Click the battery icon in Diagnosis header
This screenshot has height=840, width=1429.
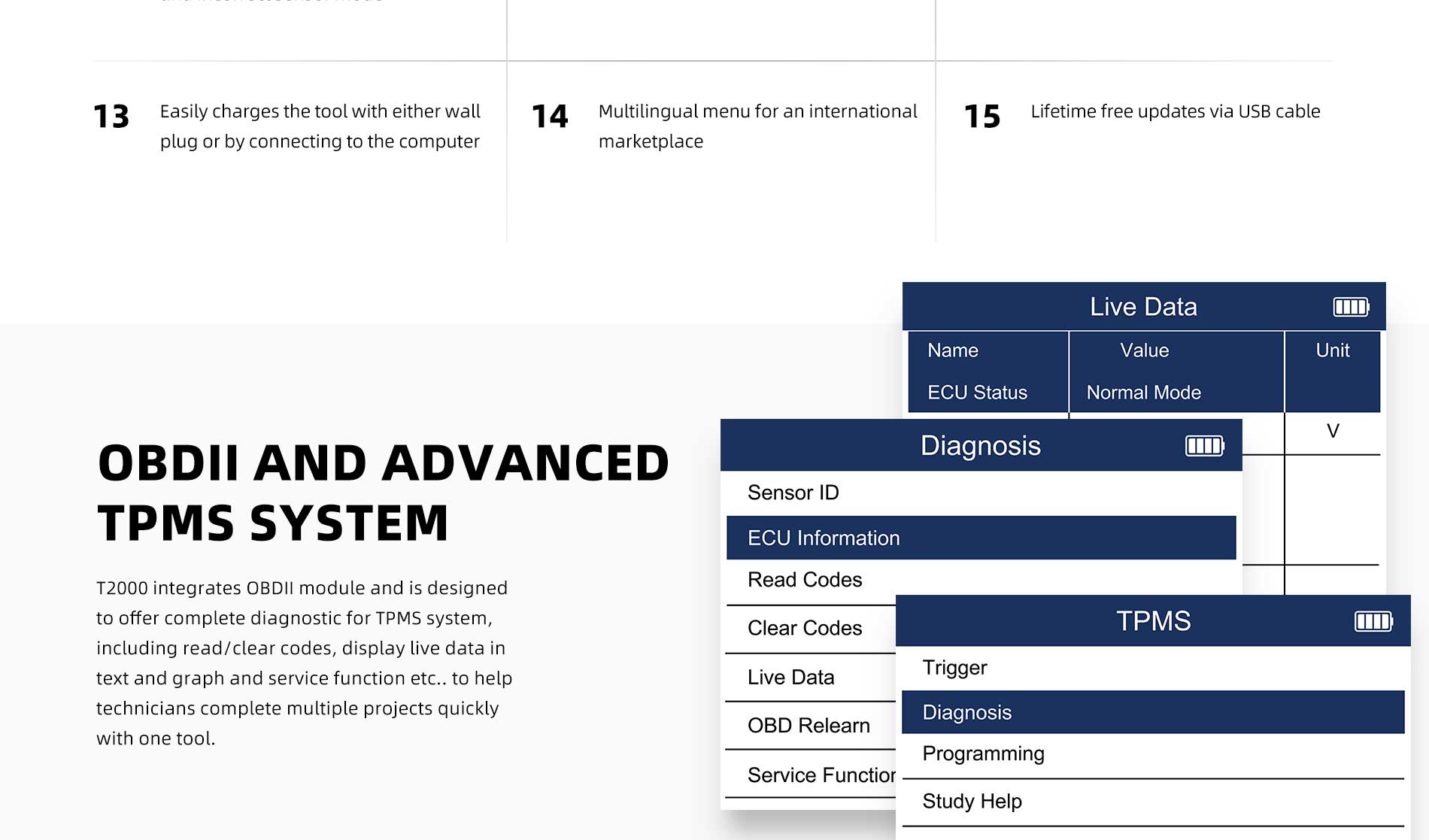pyautogui.click(x=1204, y=446)
